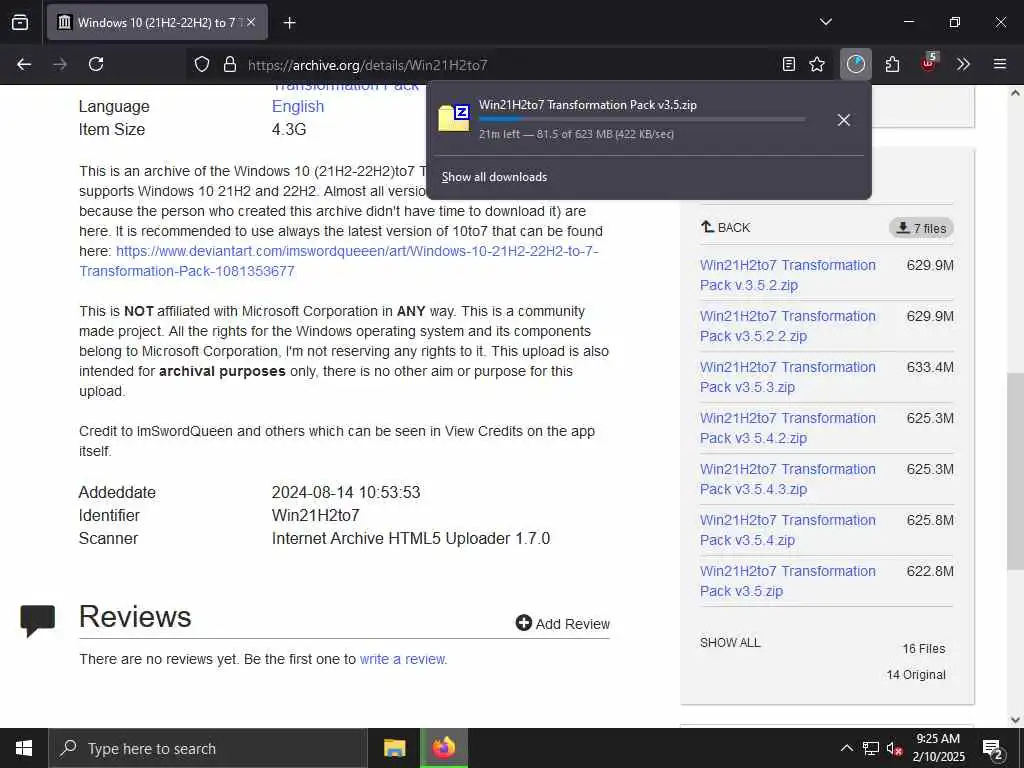1024x768 pixels.
Task: Click SHOW ALL files link
Action: [730, 643]
